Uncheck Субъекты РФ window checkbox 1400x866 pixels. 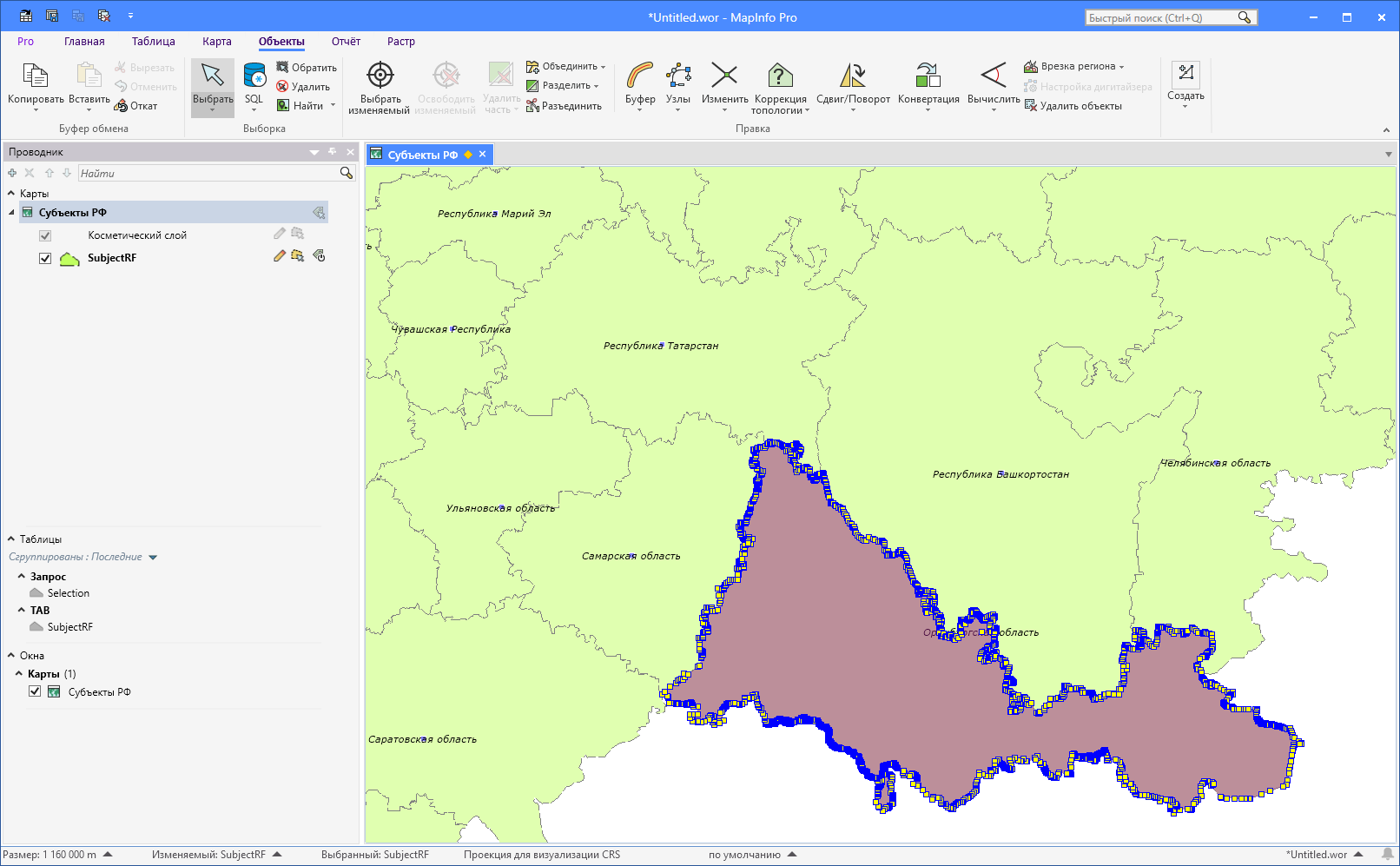click(35, 691)
